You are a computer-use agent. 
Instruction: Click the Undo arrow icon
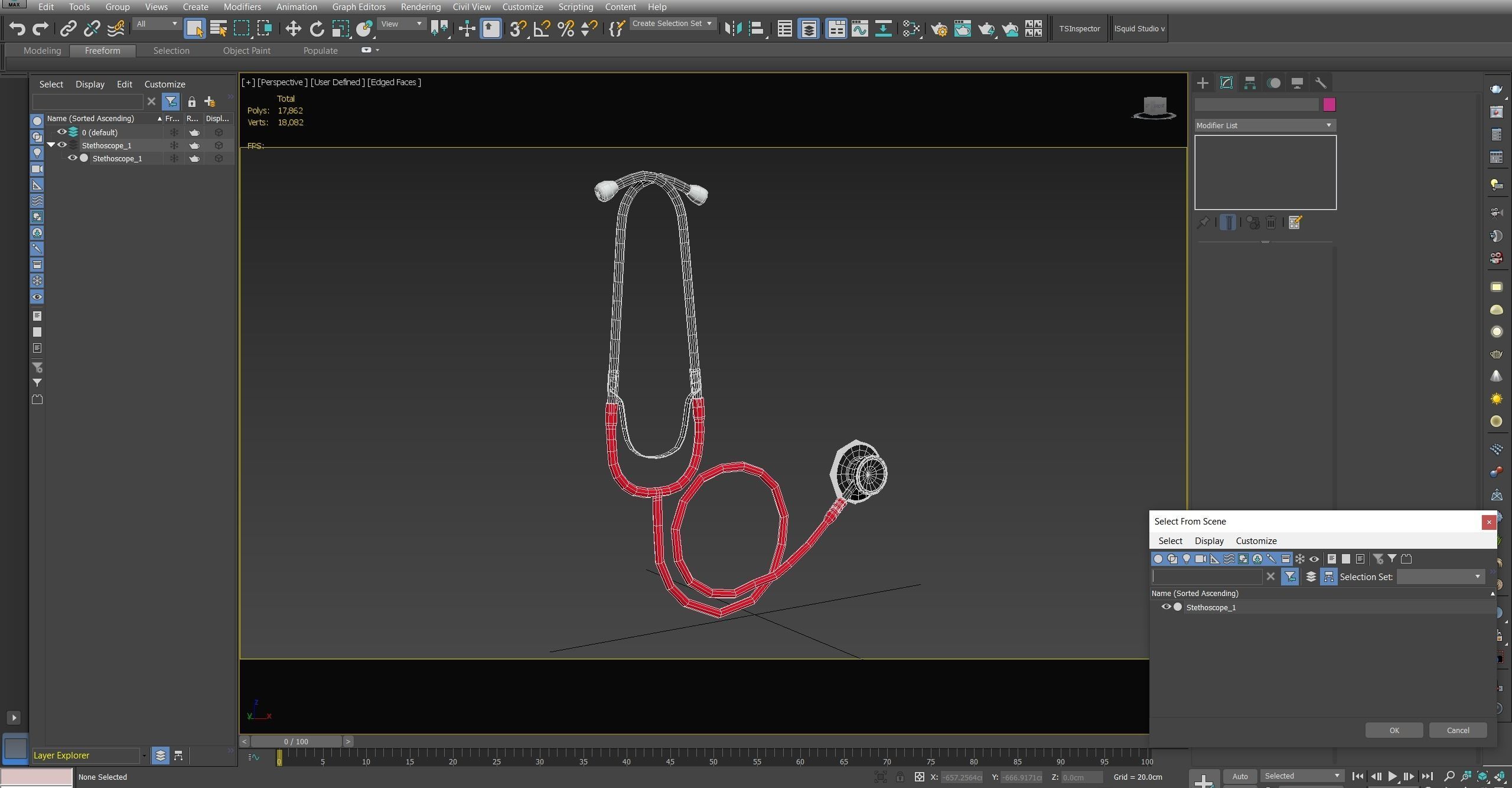click(17, 28)
